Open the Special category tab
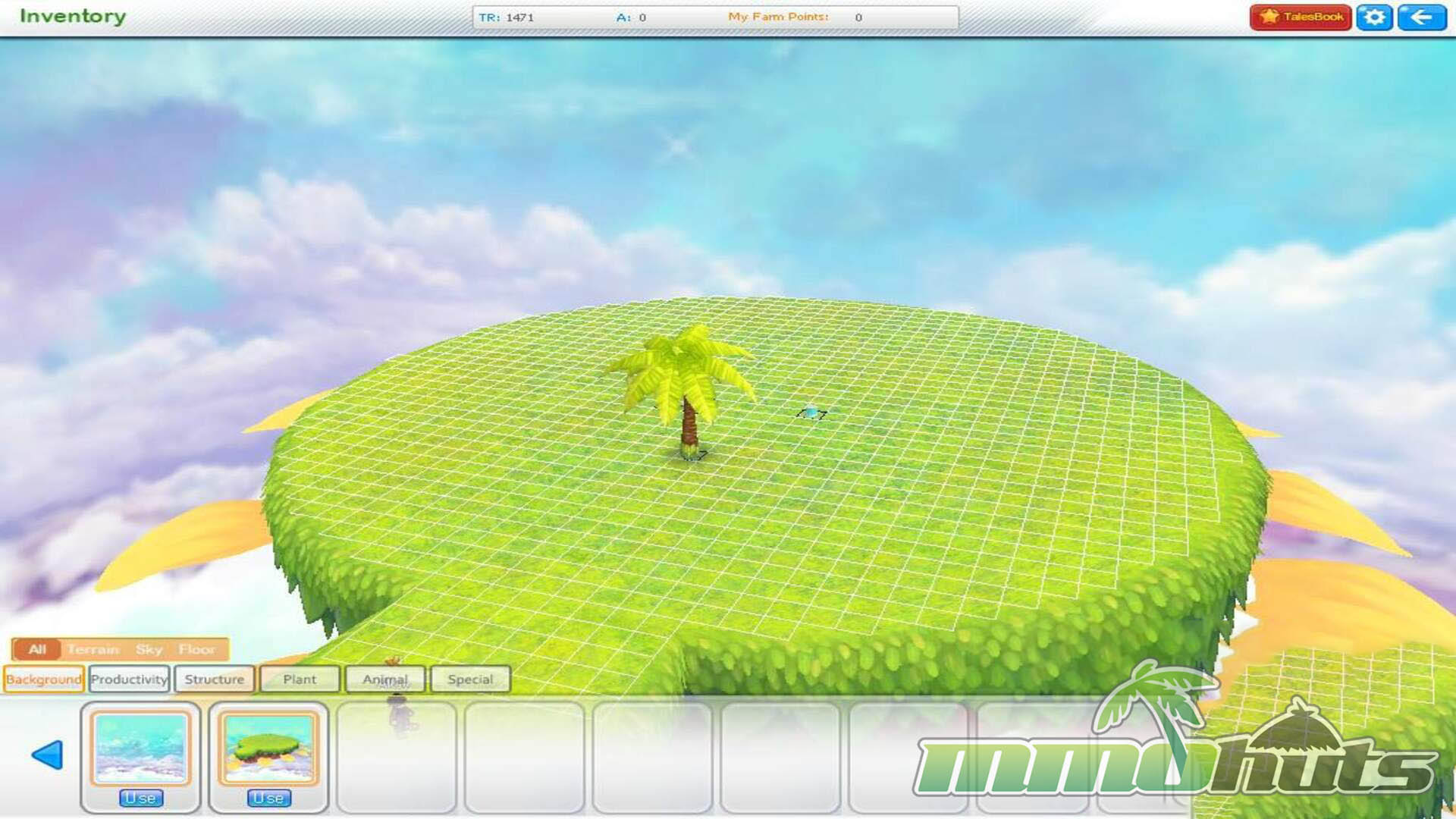This screenshot has width=1456, height=819. (x=470, y=679)
